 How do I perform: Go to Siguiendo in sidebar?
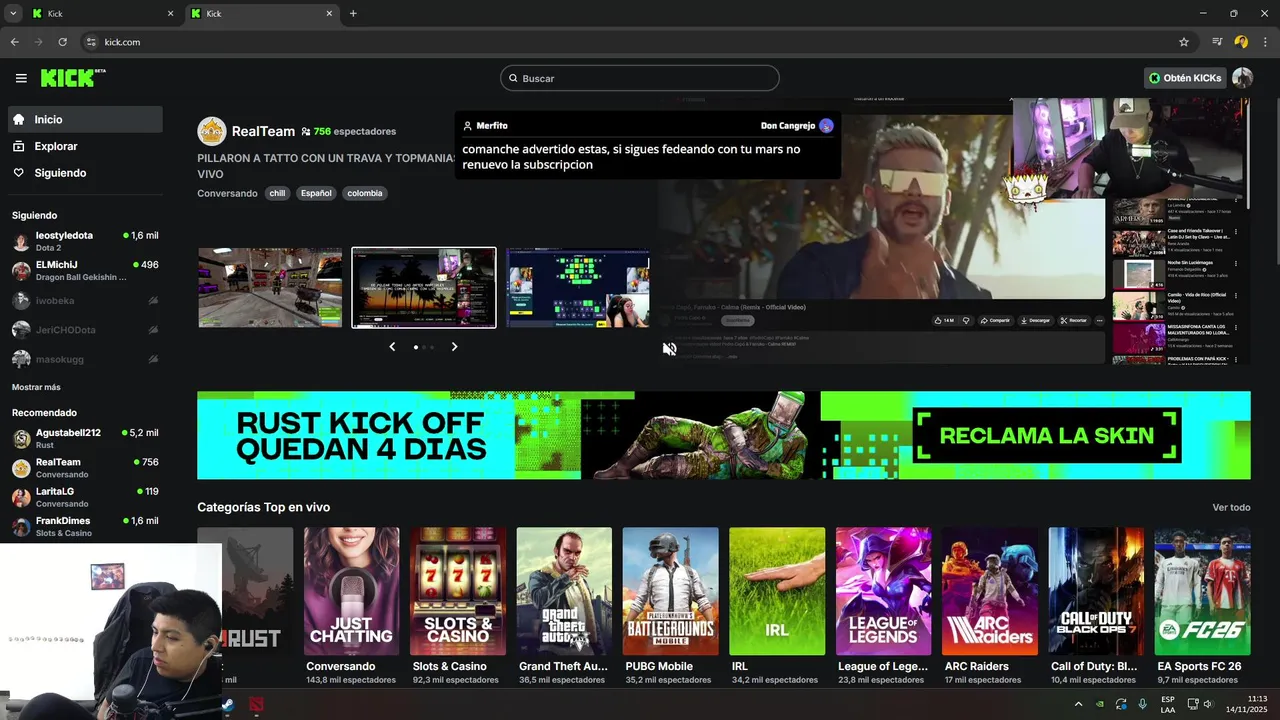(85, 173)
